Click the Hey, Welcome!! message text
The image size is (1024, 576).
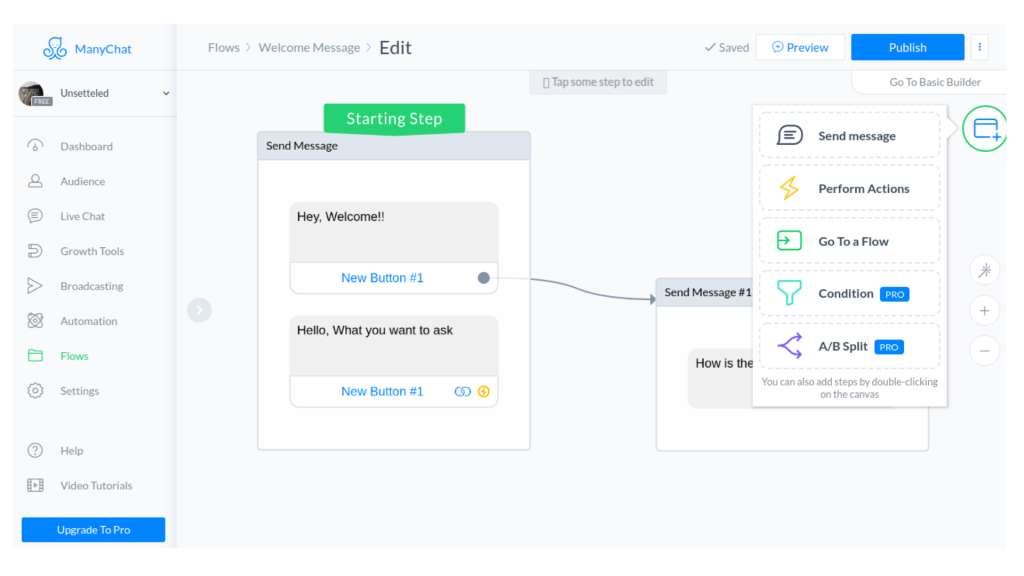(x=340, y=217)
